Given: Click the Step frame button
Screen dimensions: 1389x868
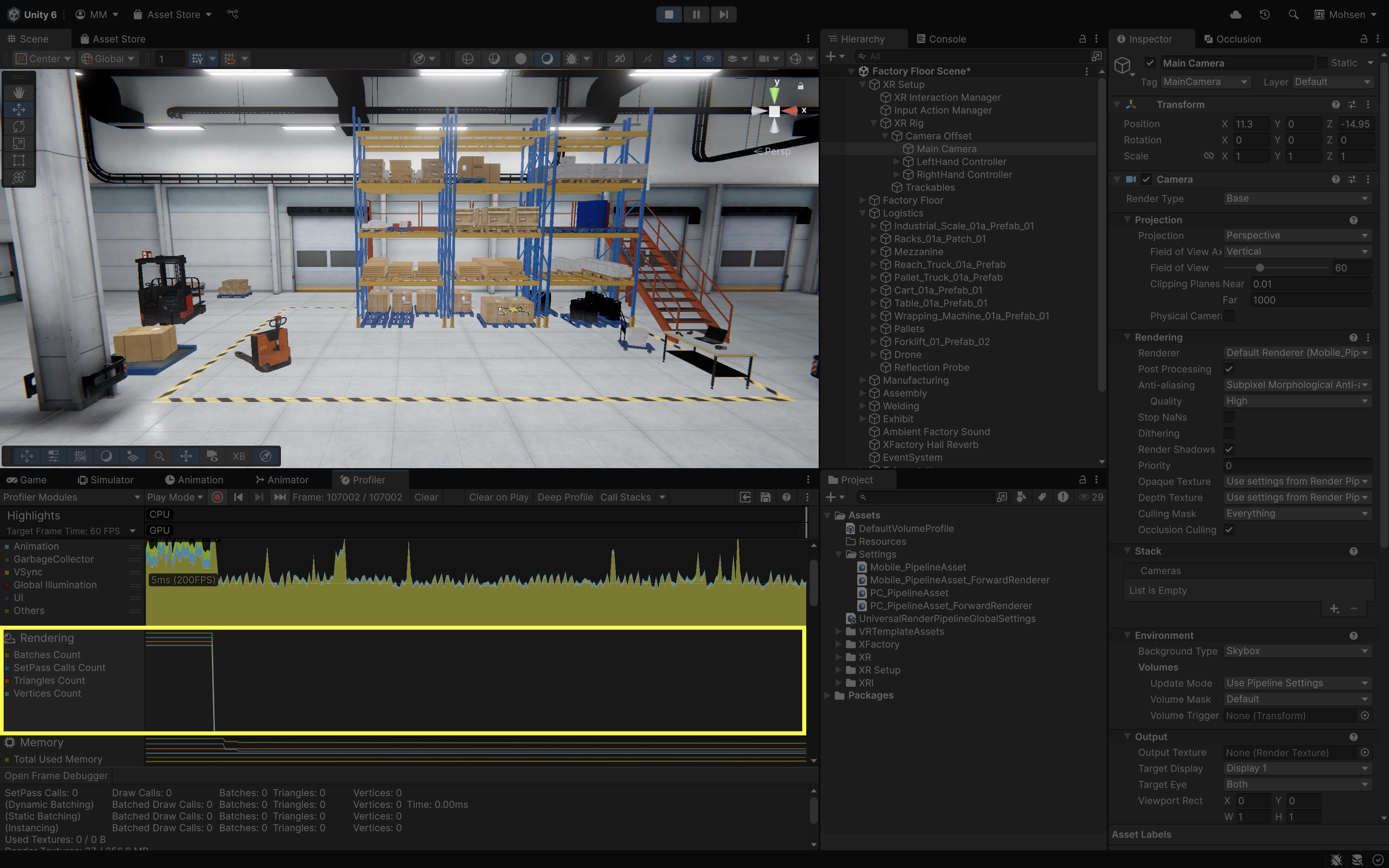Looking at the screenshot, I should [723, 14].
